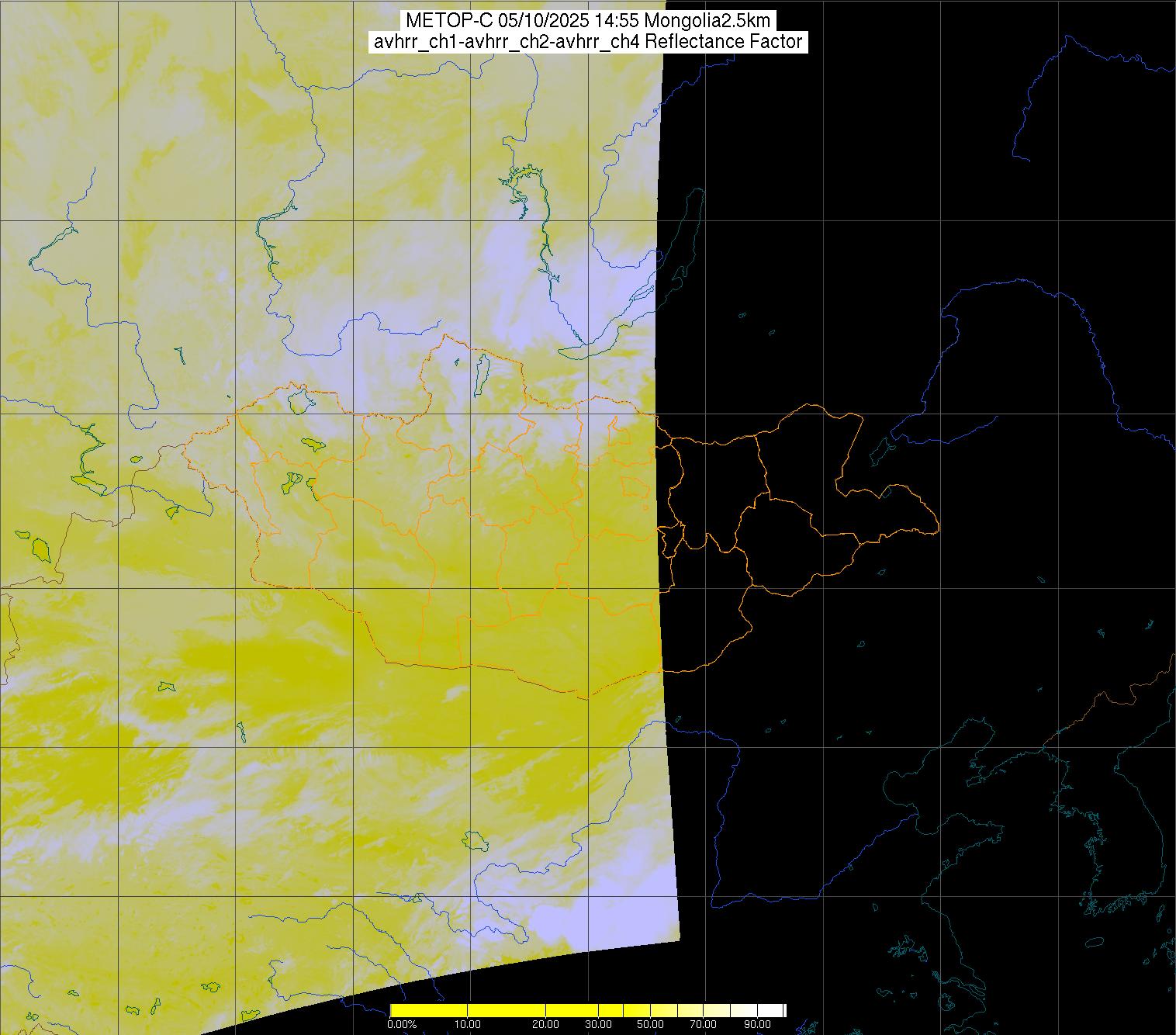Click the '50.00' color scale label
1176x1035 pixels.
650,1024
